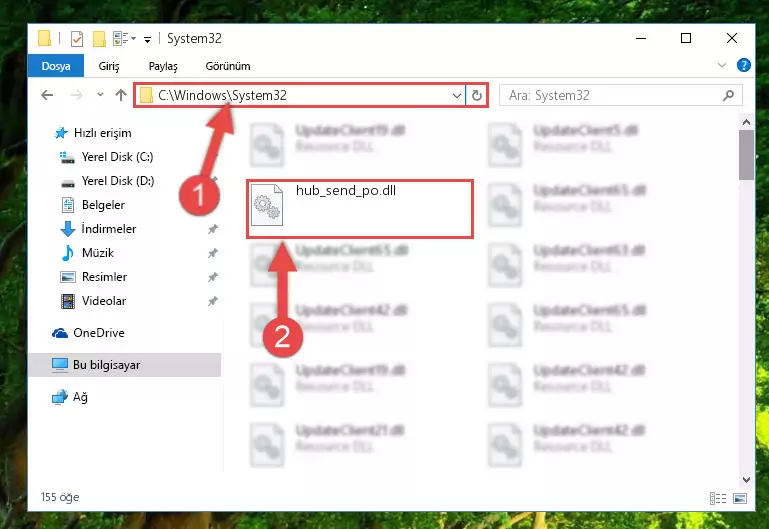769x529 pixels.
Task: Select the hub_send_po.dll file name
Action: click(x=346, y=190)
